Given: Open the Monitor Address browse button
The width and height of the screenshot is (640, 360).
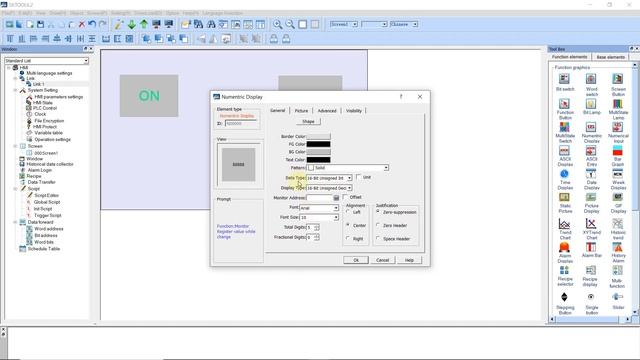Looking at the screenshot, I should [336, 198].
